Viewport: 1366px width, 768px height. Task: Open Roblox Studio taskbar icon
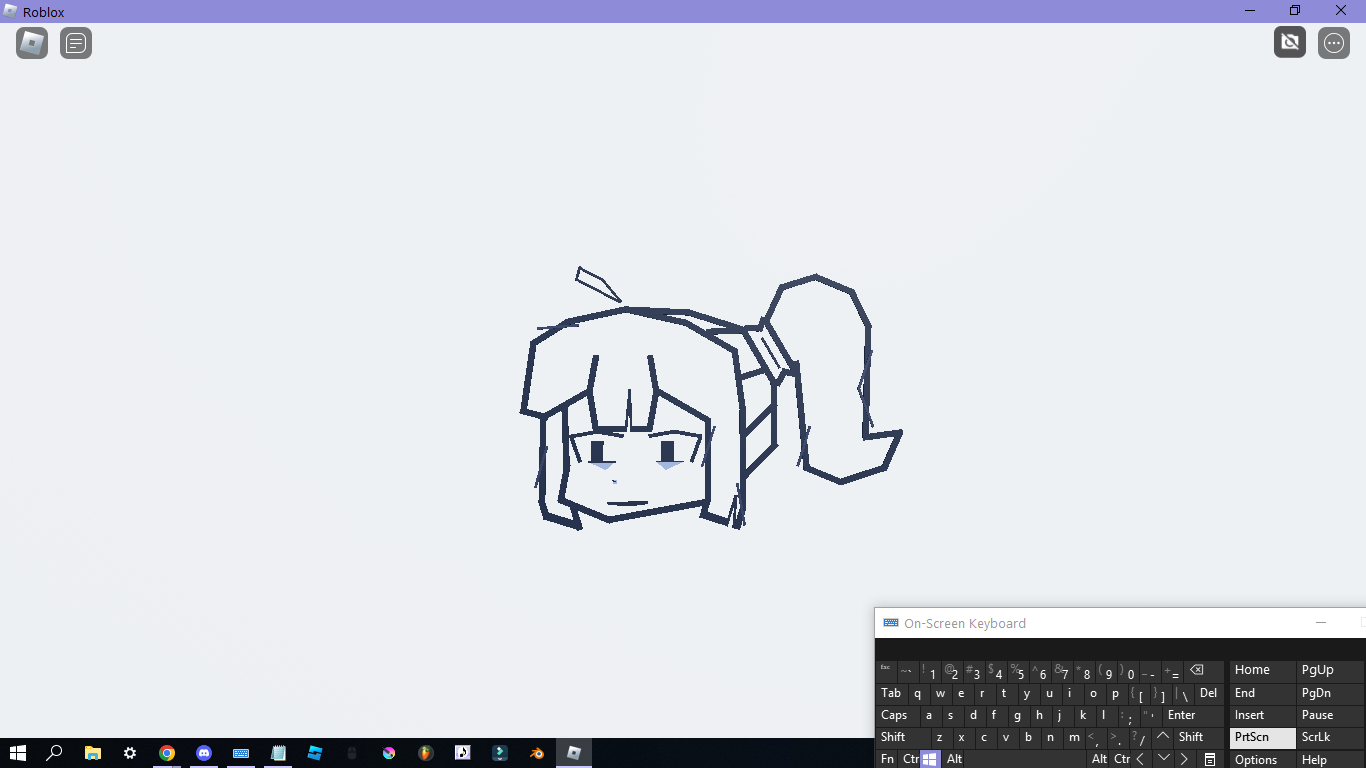click(315, 753)
